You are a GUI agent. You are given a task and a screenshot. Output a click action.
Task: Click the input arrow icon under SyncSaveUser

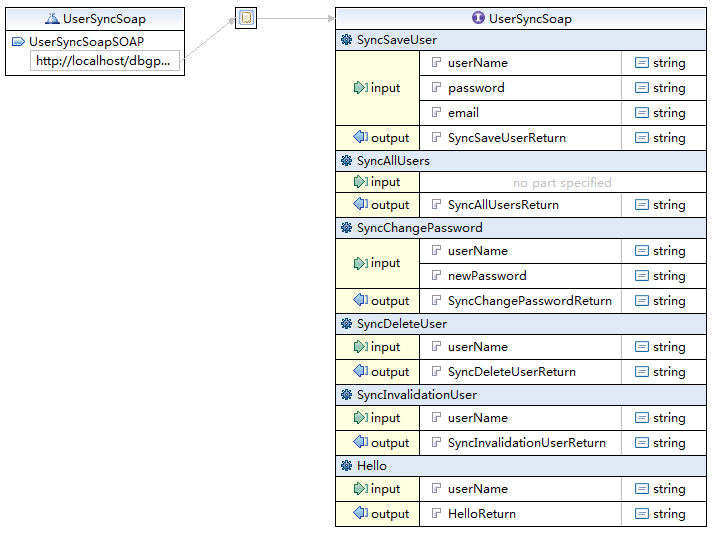pos(361,87)
